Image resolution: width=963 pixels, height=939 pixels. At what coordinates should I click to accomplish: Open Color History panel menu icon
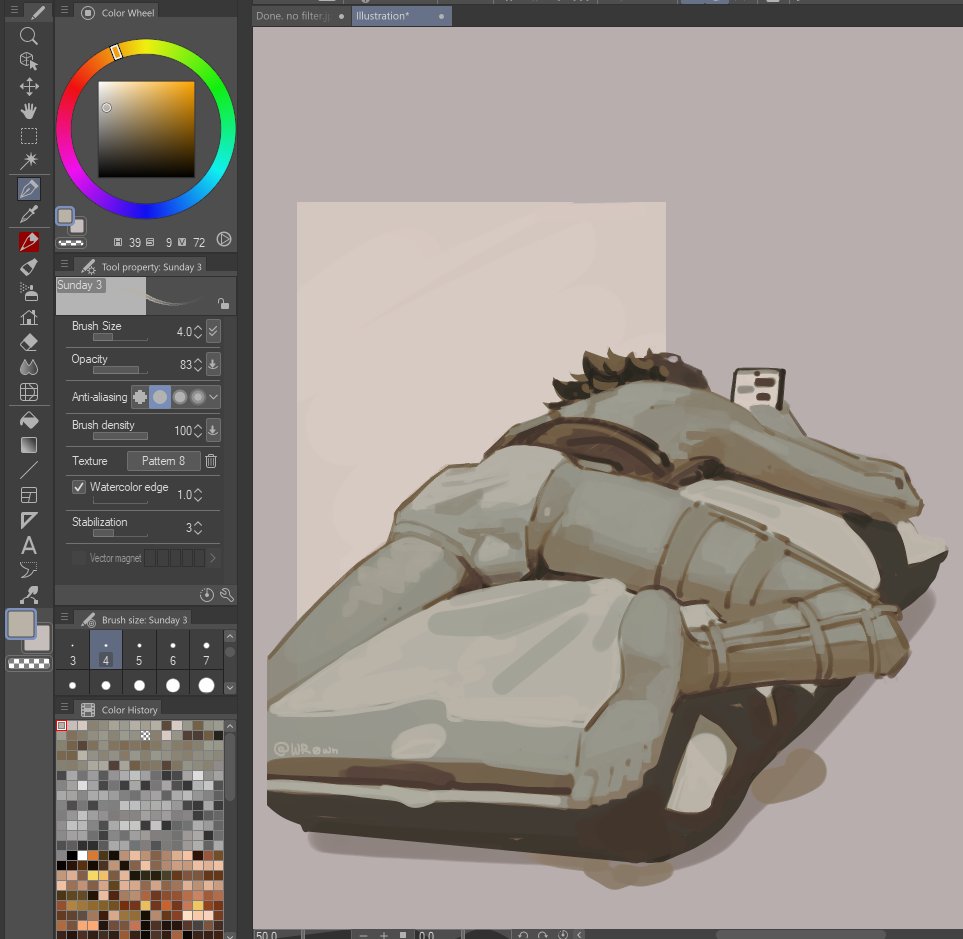(64, 707)
